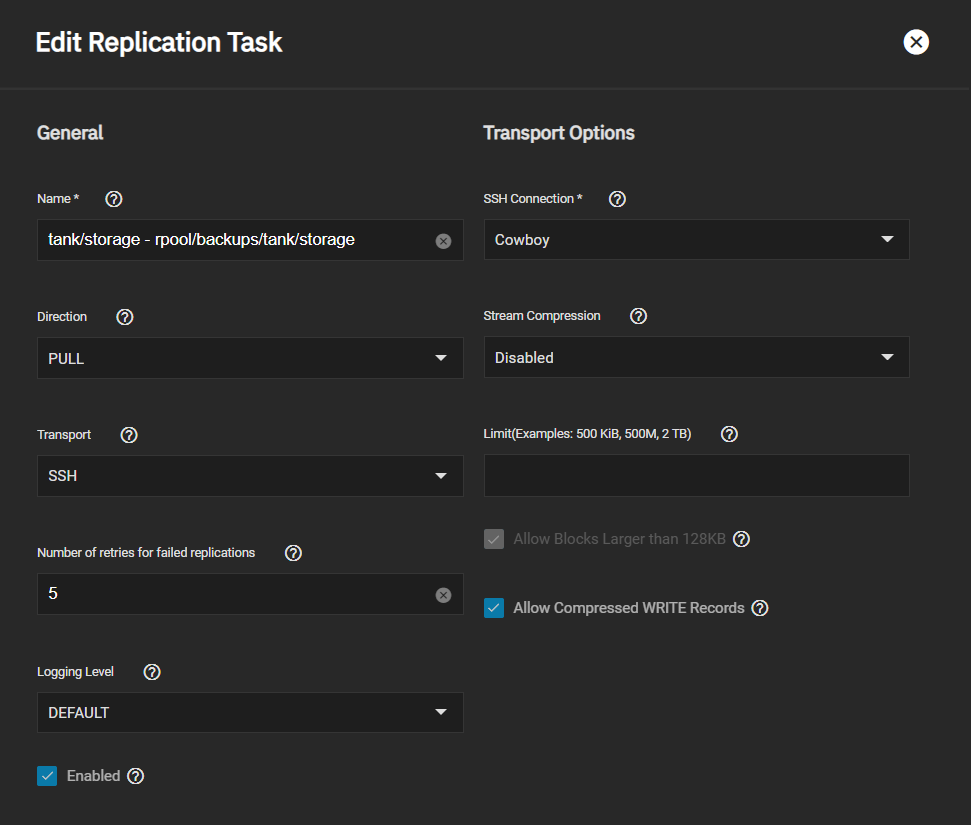Open Stream Compression dropdown set to Disabled

pos(696,357)
